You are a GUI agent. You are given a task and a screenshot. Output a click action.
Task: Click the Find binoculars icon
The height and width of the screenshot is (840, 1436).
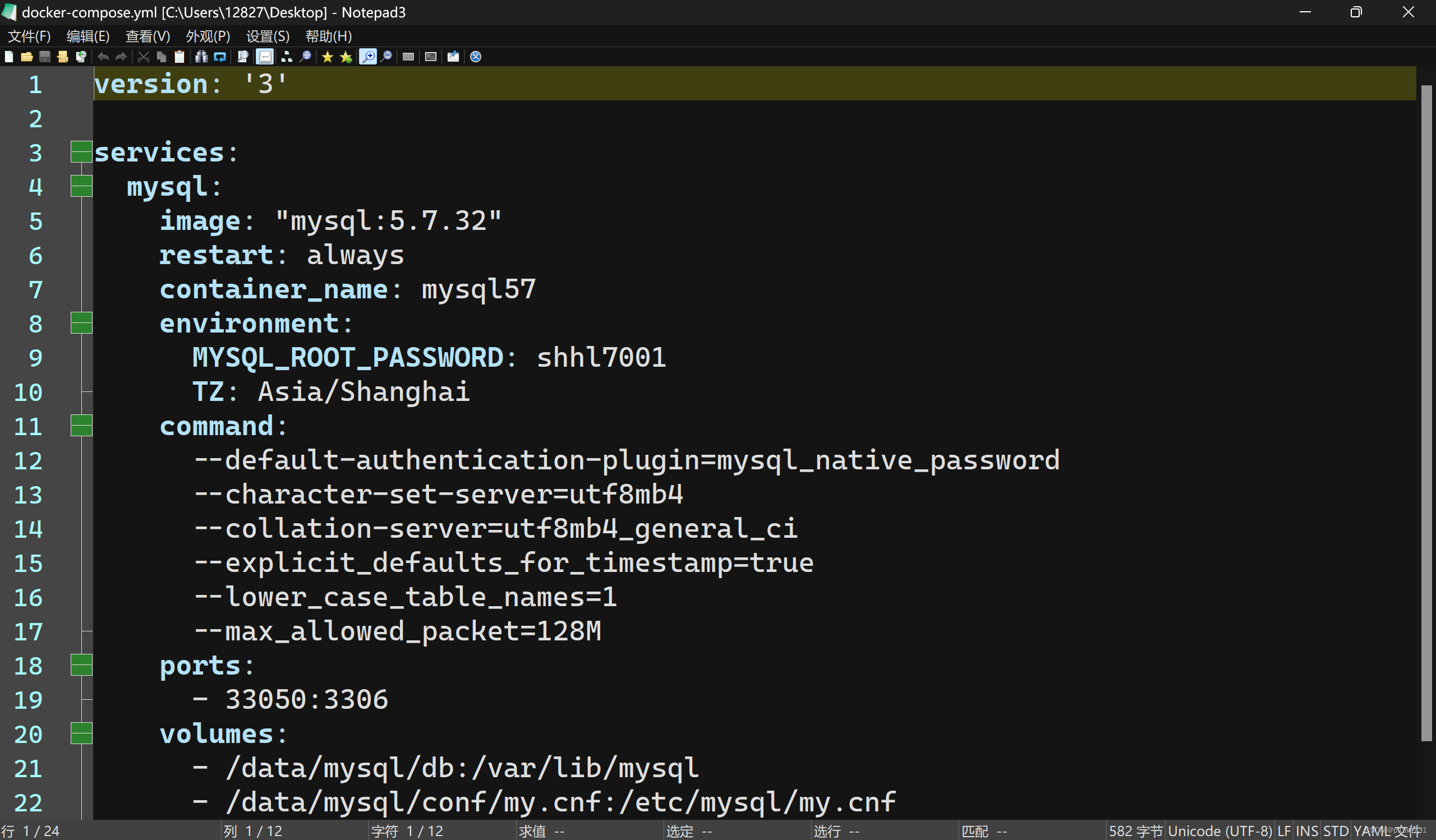202,57
